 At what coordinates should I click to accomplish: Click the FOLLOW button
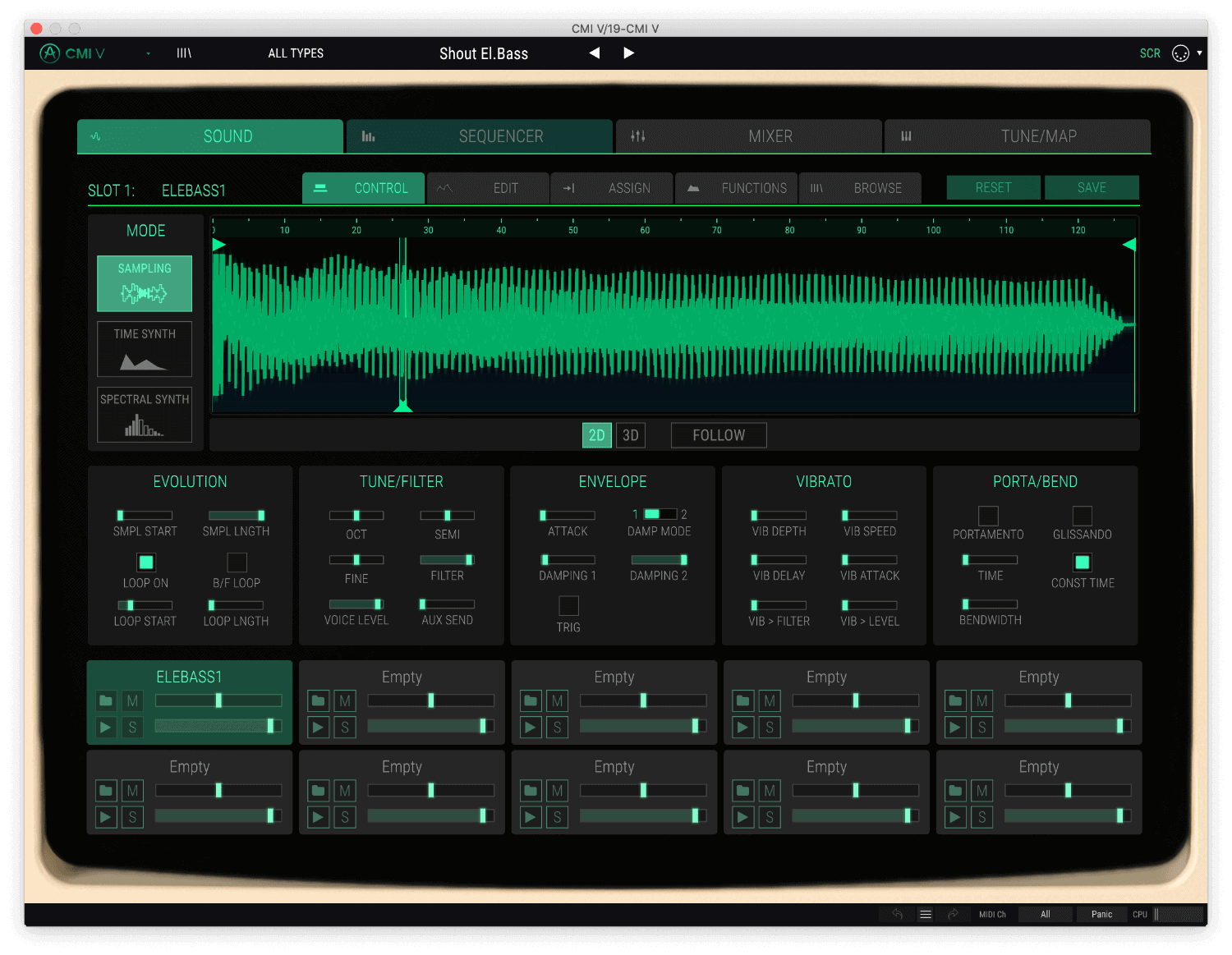point(719,435)
